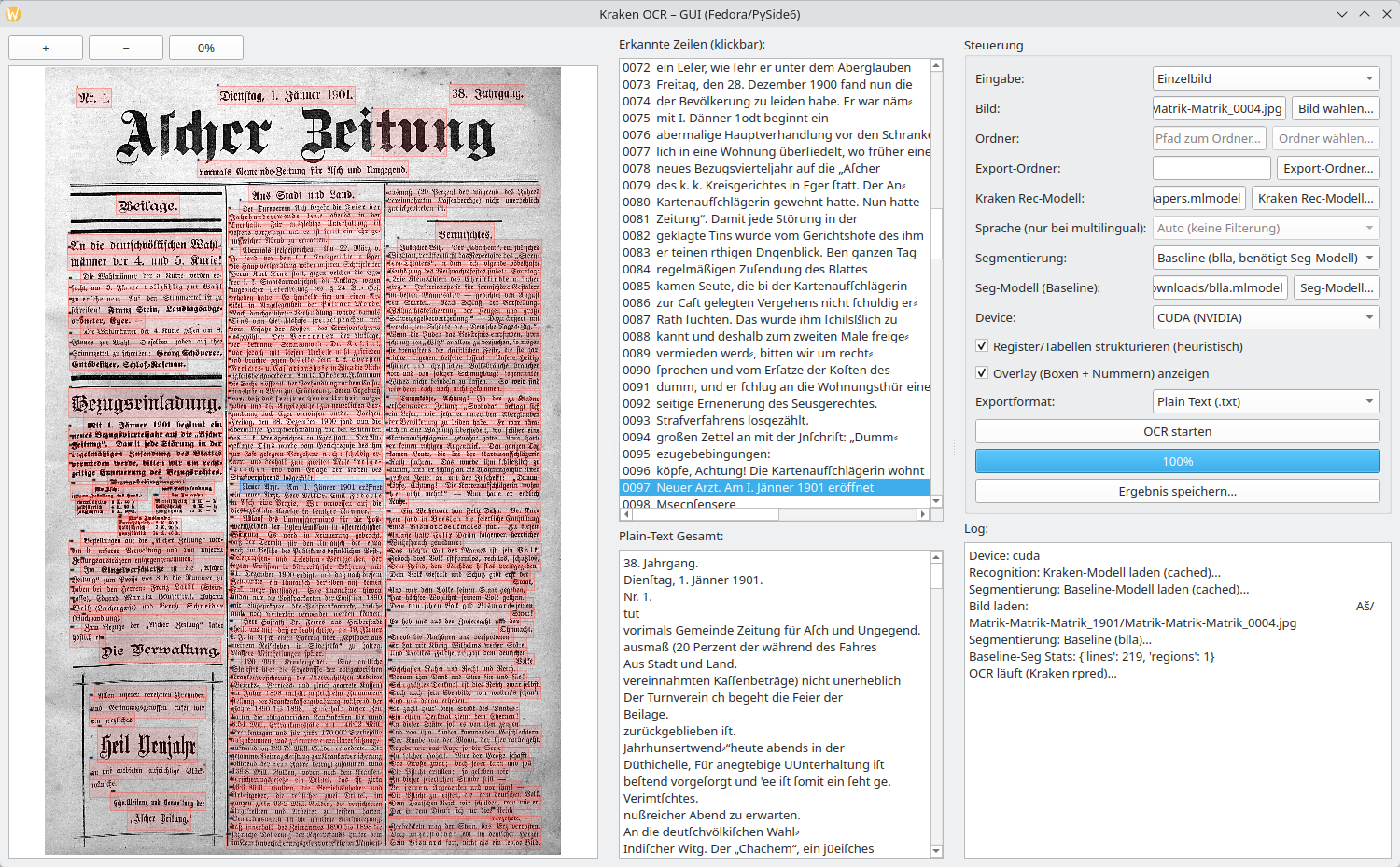Open the Exportformat dropdown showing Plain Text
This screenshot has height=867, width=1400.
(x=1267, y=401)
